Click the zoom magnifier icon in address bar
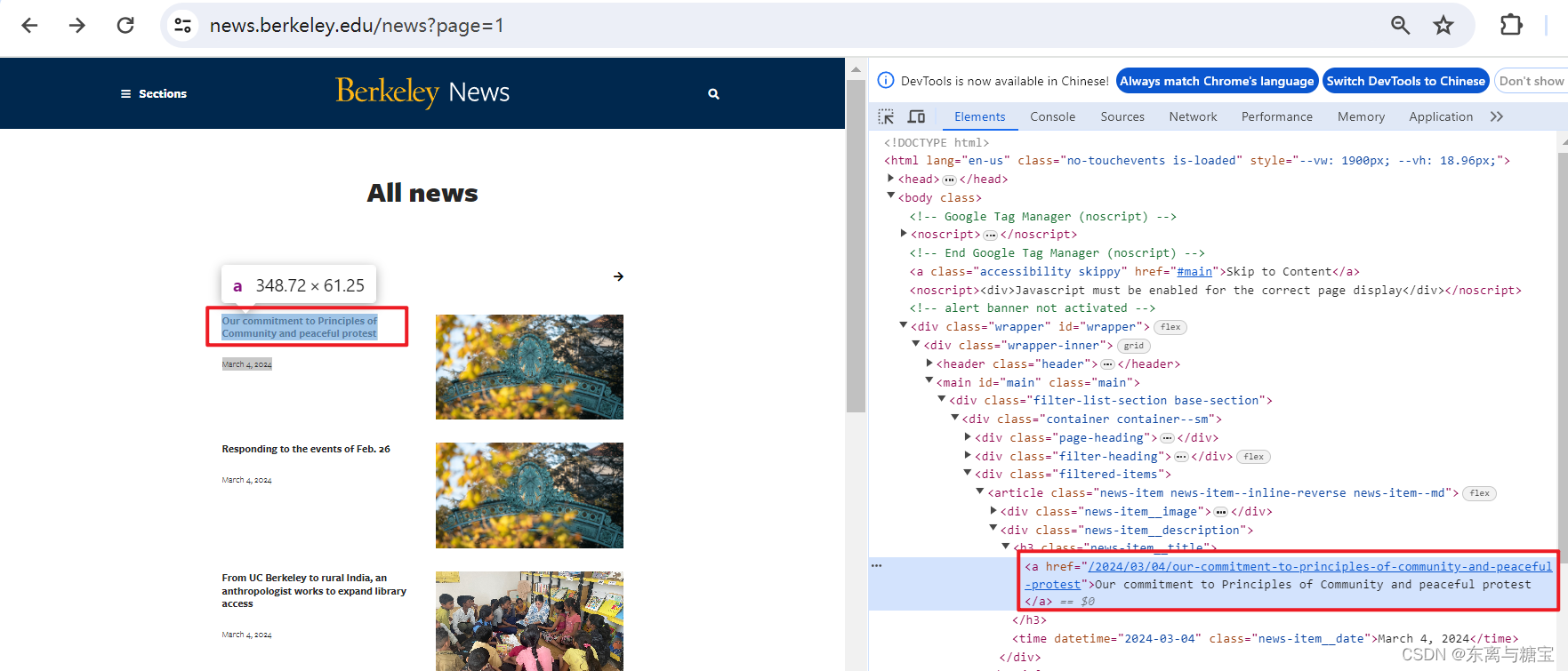The width and height of the screenshot is (1568, 671). click(x=1401, y=26)
